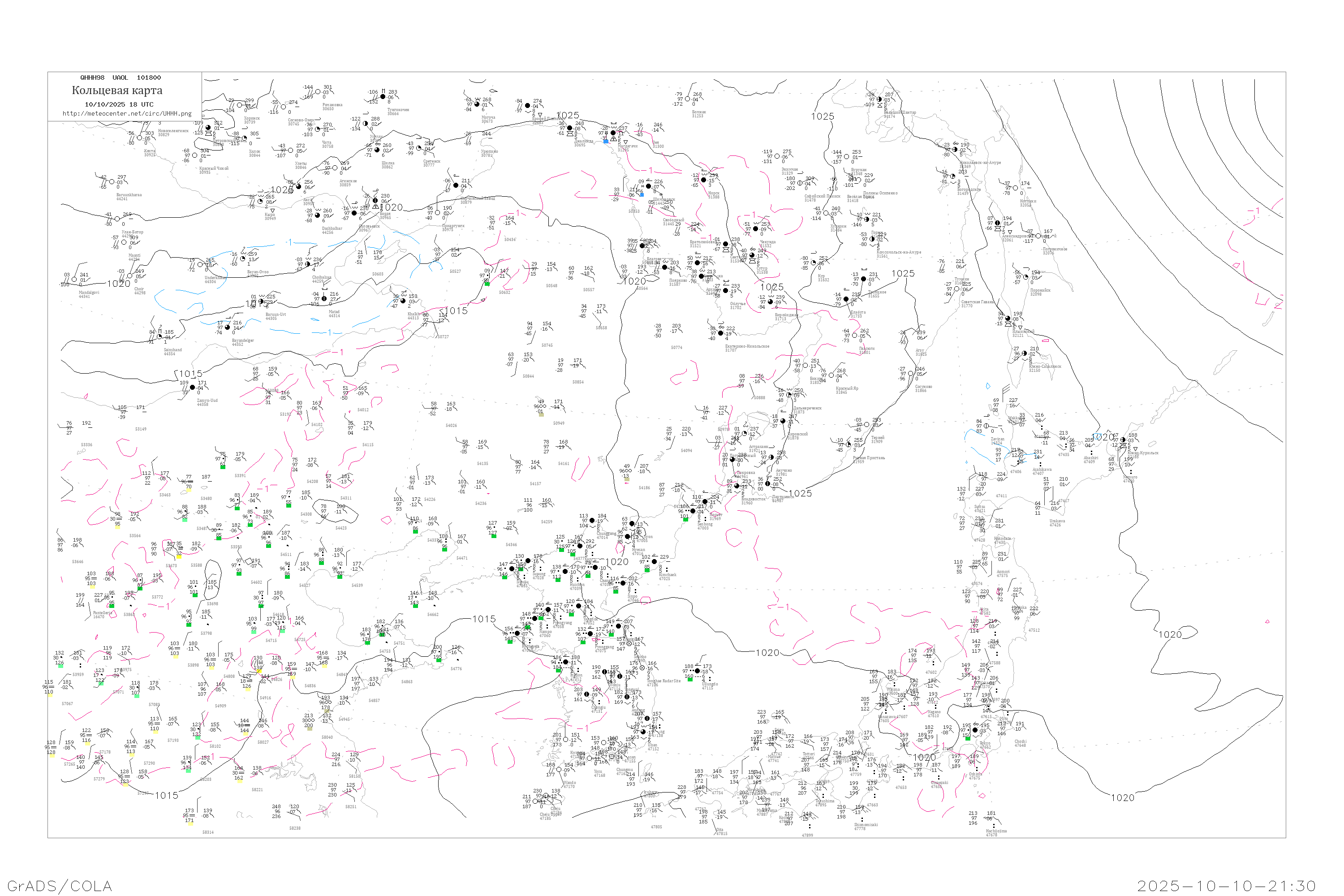Click the filled station circle above Ullungdo
This screenshot has width=1344, height=896.
pos(697,670)
